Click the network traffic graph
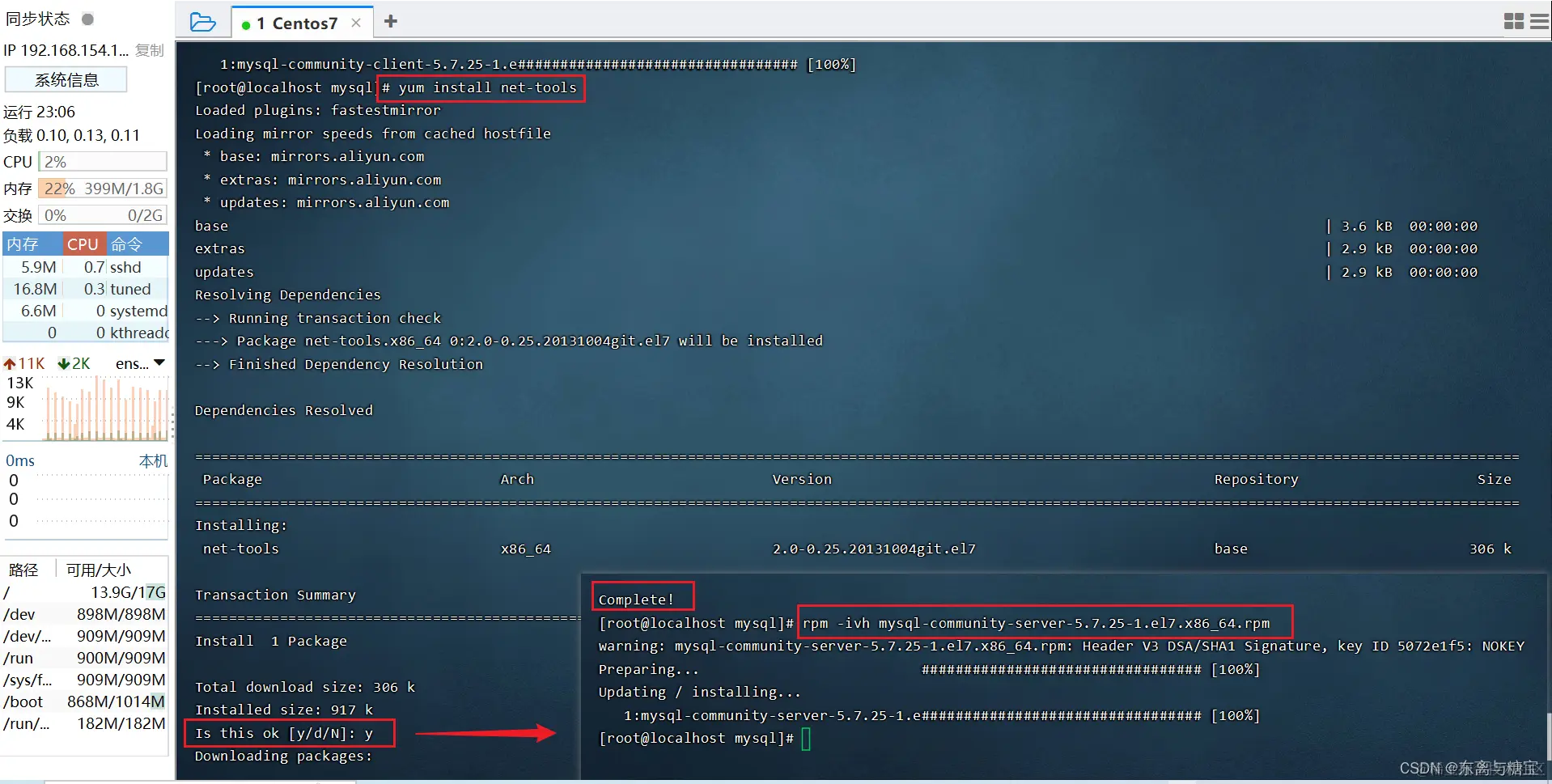 click(x=107, y=409)
